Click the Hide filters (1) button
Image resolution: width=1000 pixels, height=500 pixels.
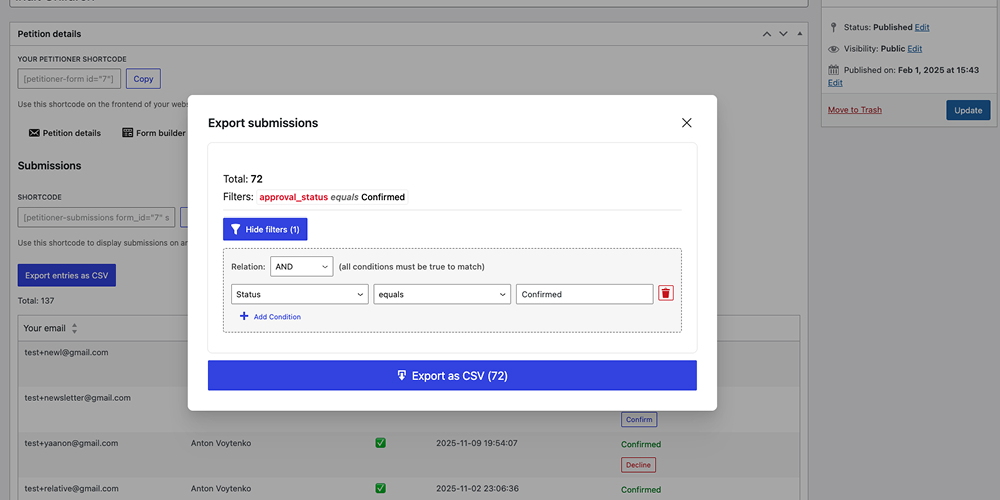click(265, 229)
